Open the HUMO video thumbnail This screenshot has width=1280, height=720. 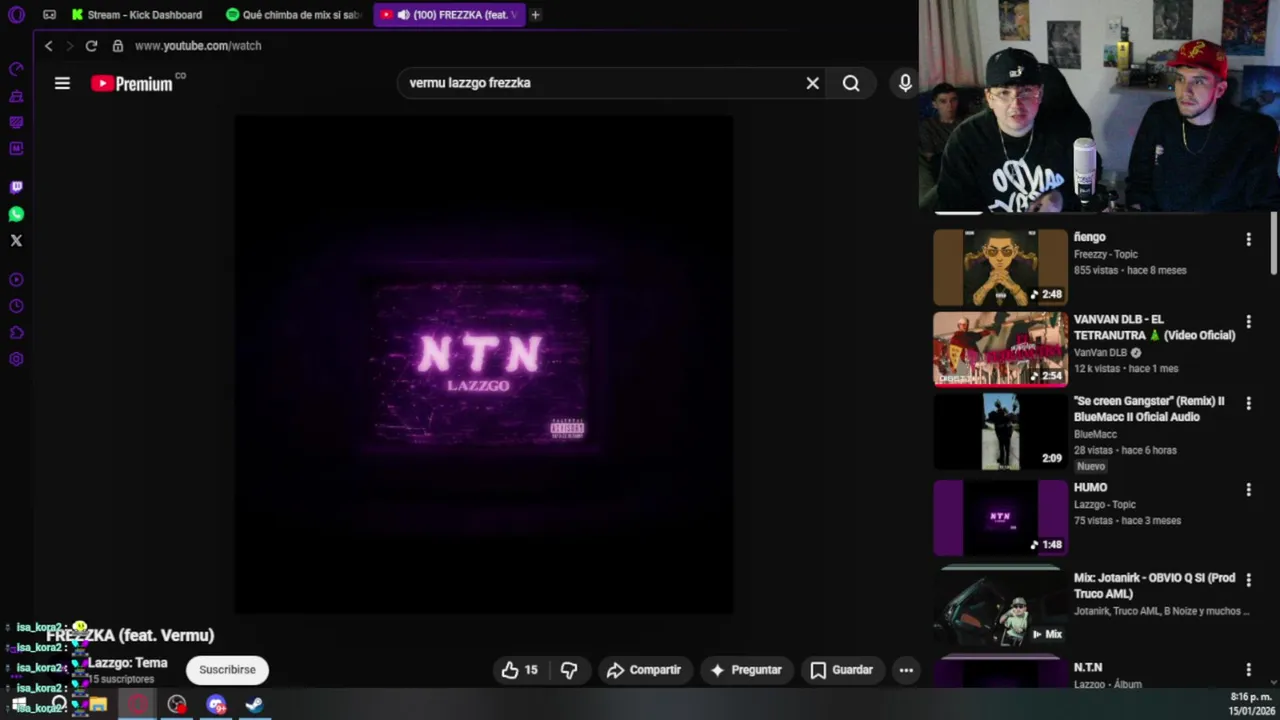tap(1000, 517)
